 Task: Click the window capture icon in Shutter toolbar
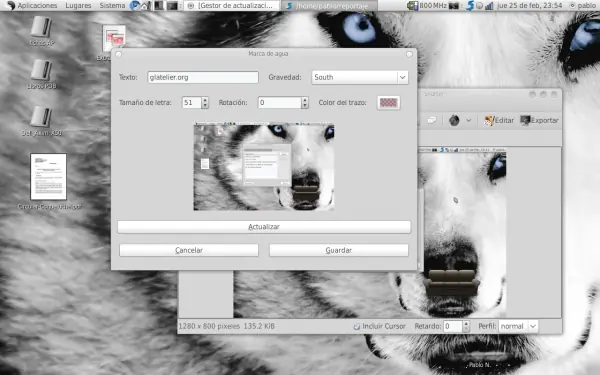[432, 121]
